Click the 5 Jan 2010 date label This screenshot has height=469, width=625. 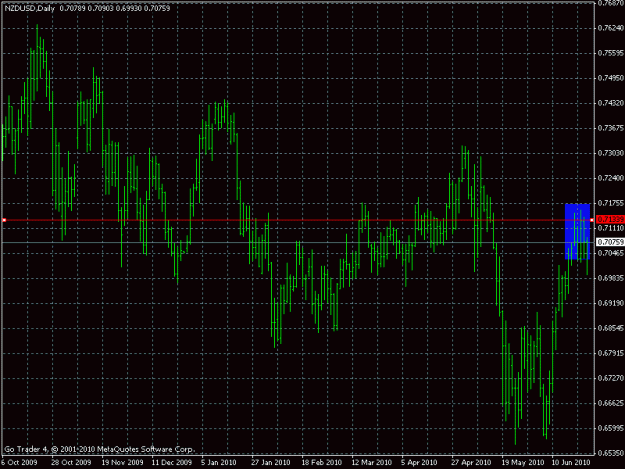(218, 462)
